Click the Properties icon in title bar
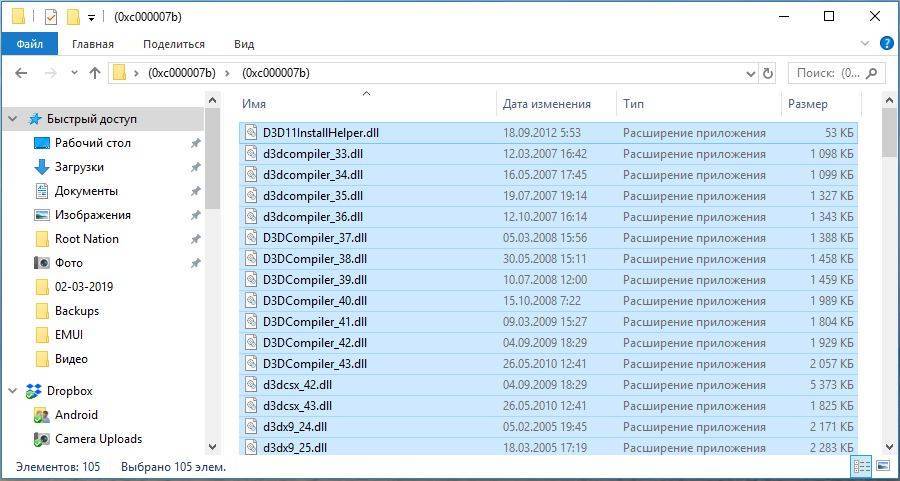Image resolution: width=900 pixels, height=481 pixels. click(51, 17)
